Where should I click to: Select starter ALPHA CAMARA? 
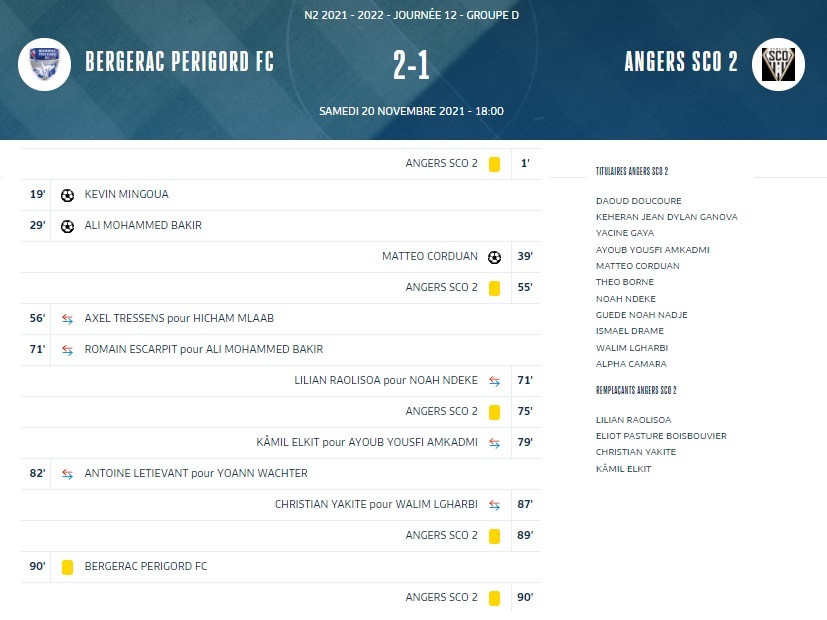click(x=631, y=364)
